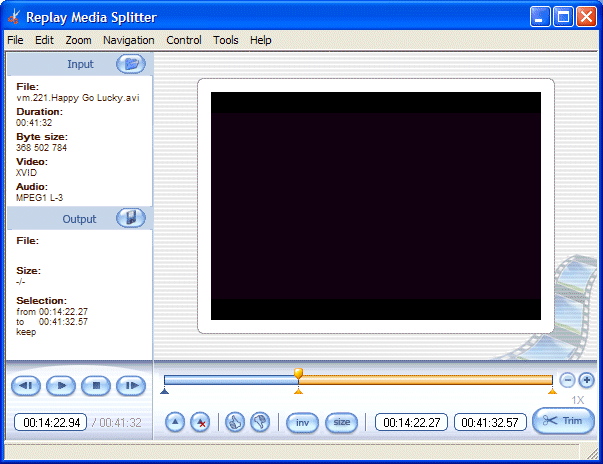This screenshot has width=603, height=464.
Task: Click selection start field 00:14:22.27
Action: 411,422
